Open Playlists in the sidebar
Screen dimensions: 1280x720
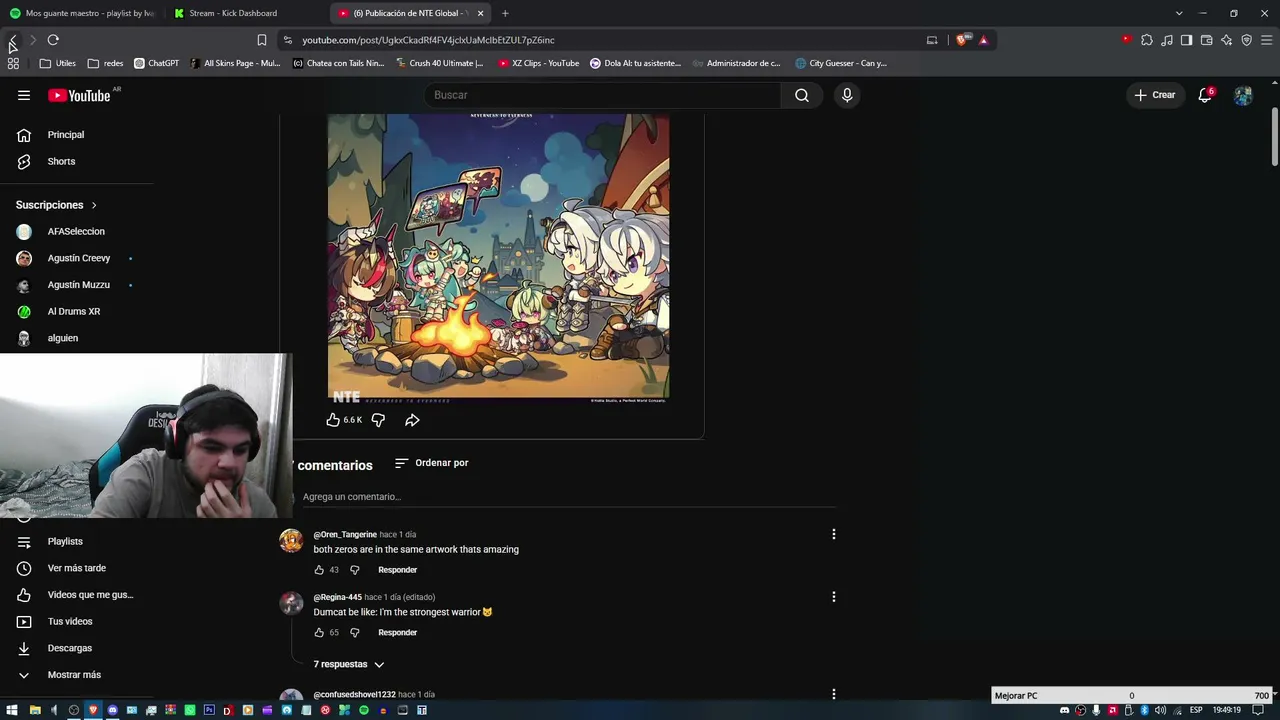coord(65,542)
